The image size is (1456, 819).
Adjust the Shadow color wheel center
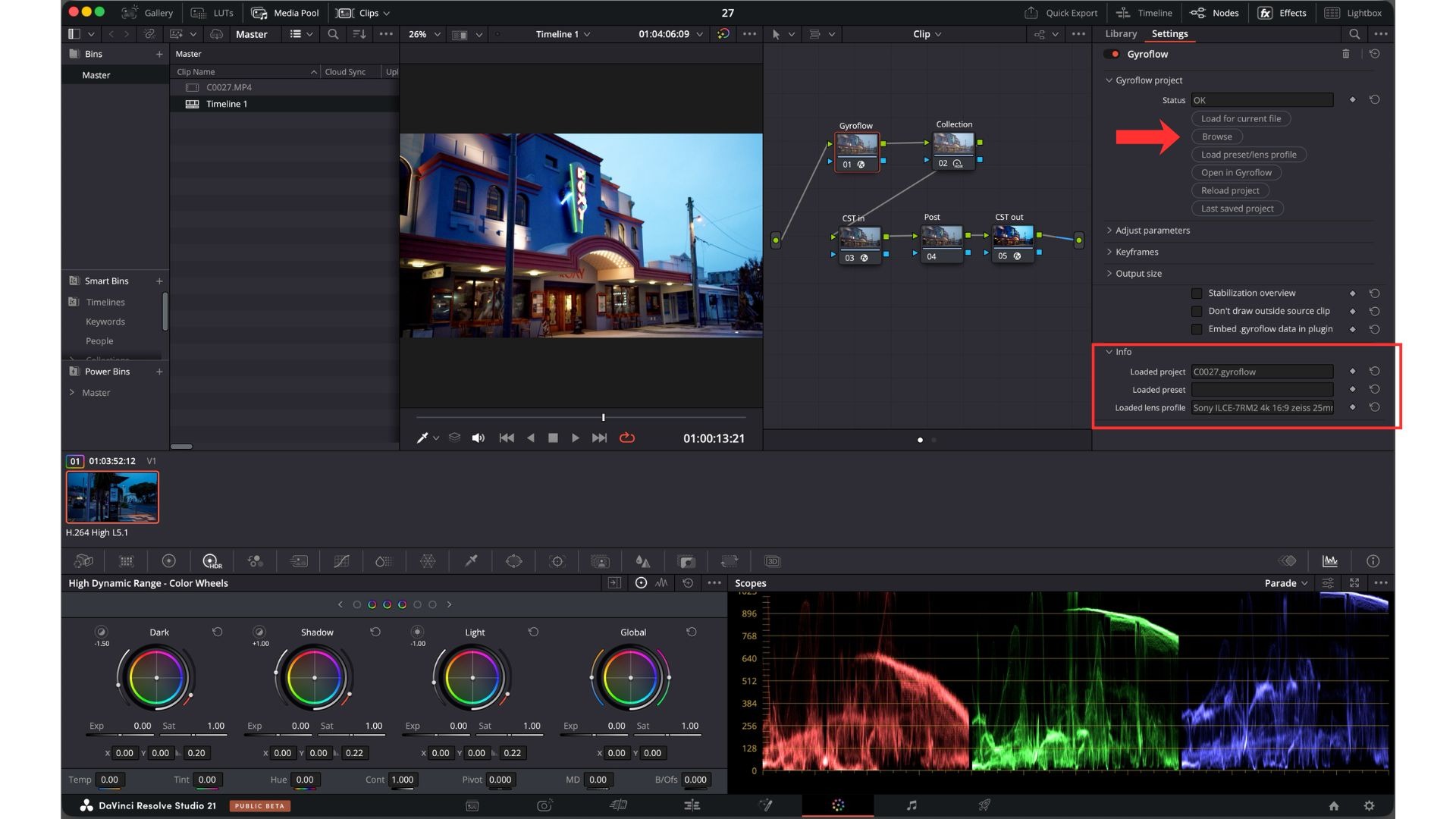[314, 677]
